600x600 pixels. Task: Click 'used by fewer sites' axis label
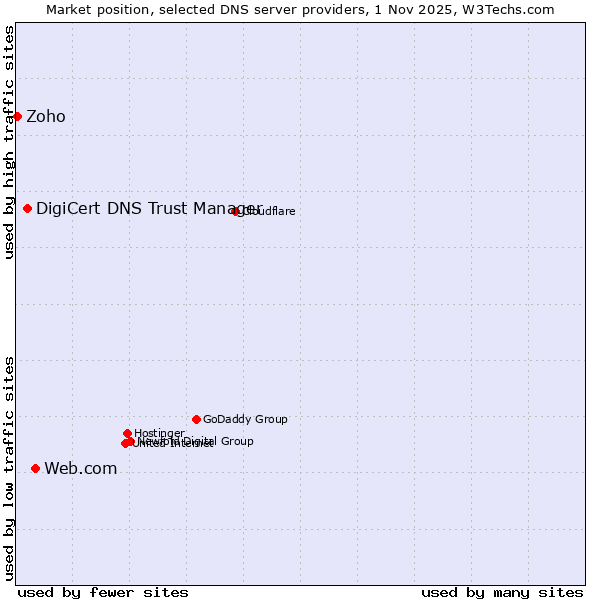coord(103,592)
